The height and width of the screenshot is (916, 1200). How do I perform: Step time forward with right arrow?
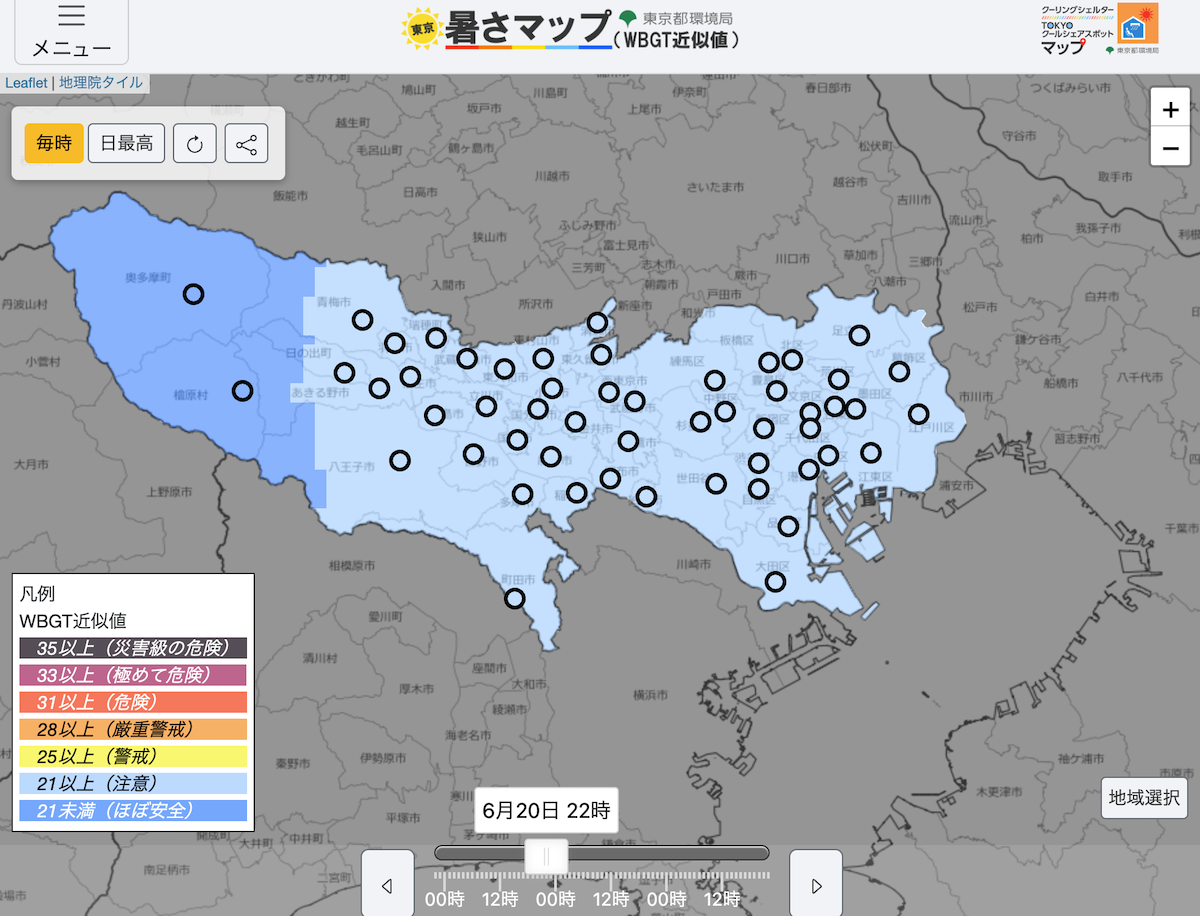pyautogui.click(x=816, y=884)
